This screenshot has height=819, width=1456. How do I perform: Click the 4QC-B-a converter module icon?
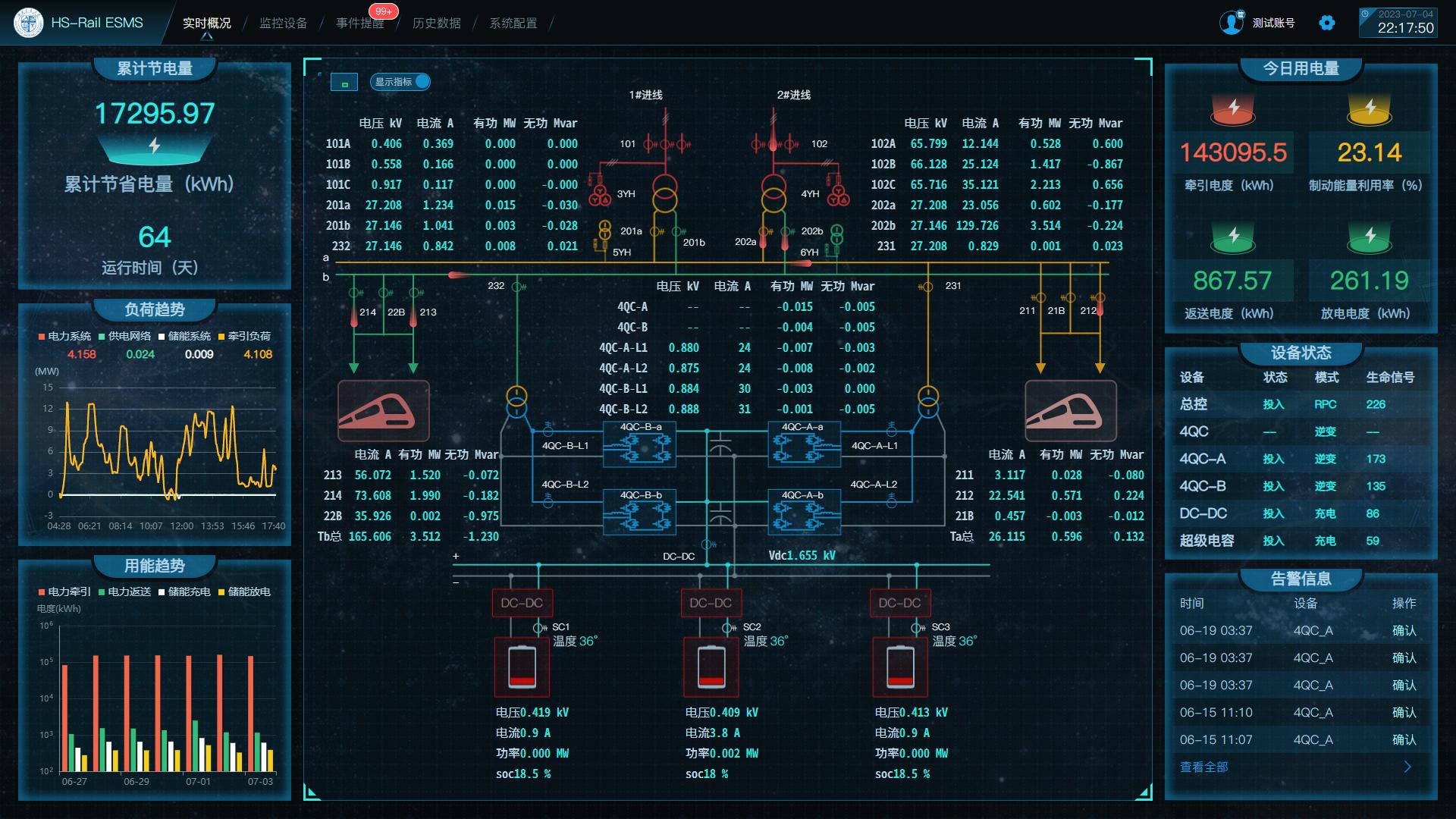pos(640,445)
